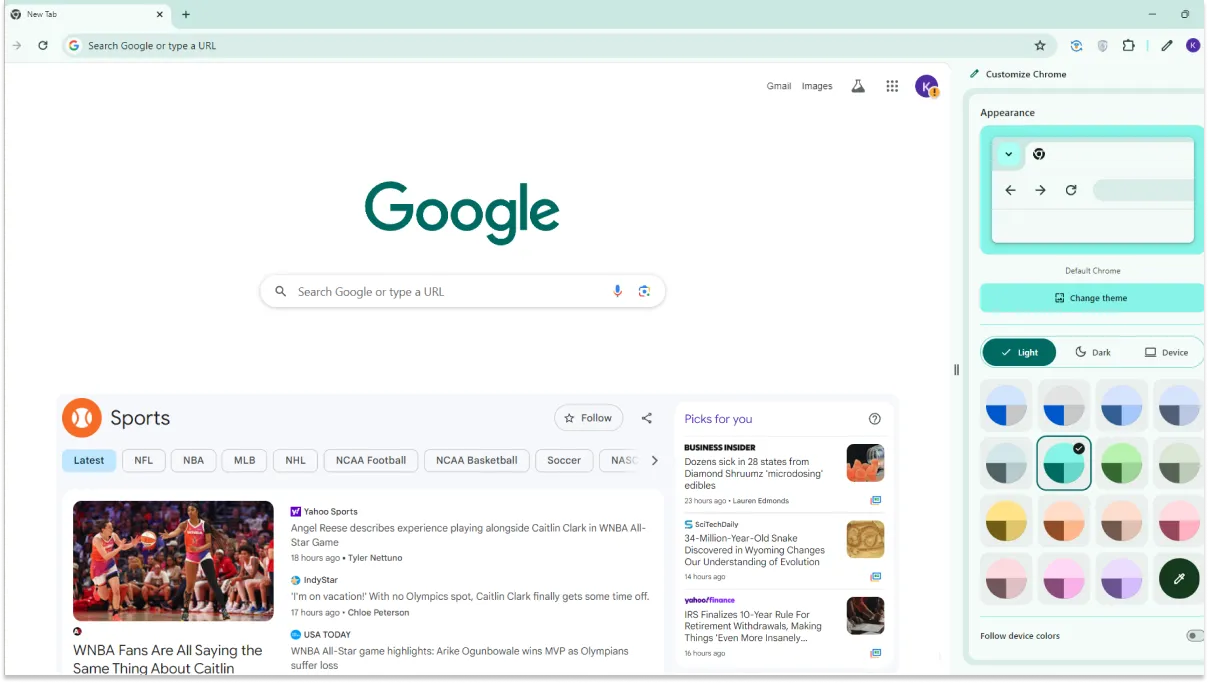
Task: Search by image with Google Lens icon
Action: [644, 291]
